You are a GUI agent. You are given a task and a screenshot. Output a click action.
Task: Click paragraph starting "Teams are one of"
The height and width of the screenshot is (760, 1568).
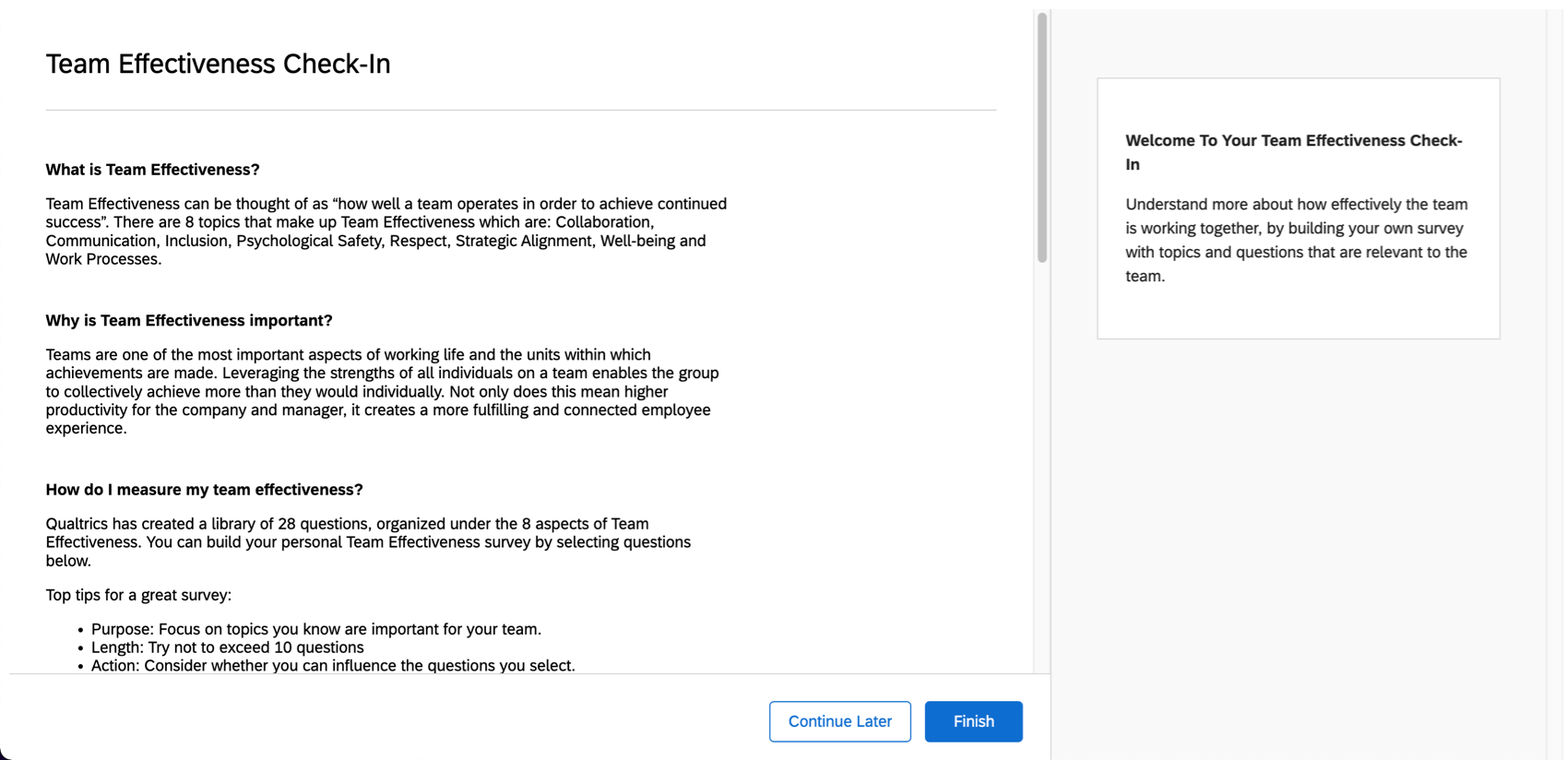(x=382, y=391)
